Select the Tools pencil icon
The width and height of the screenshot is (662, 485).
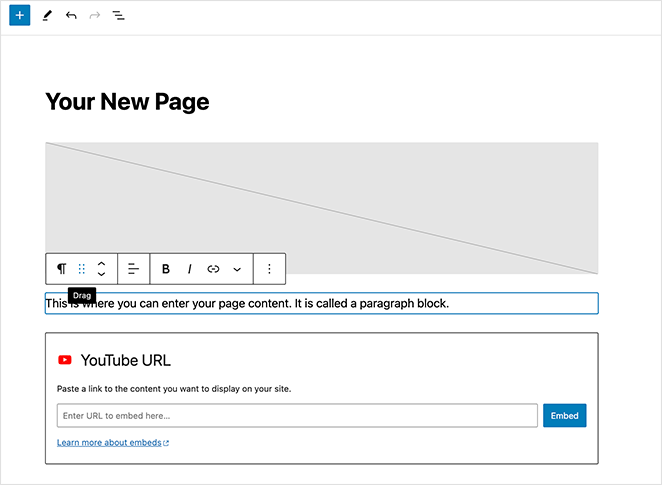tap(47, 16)
